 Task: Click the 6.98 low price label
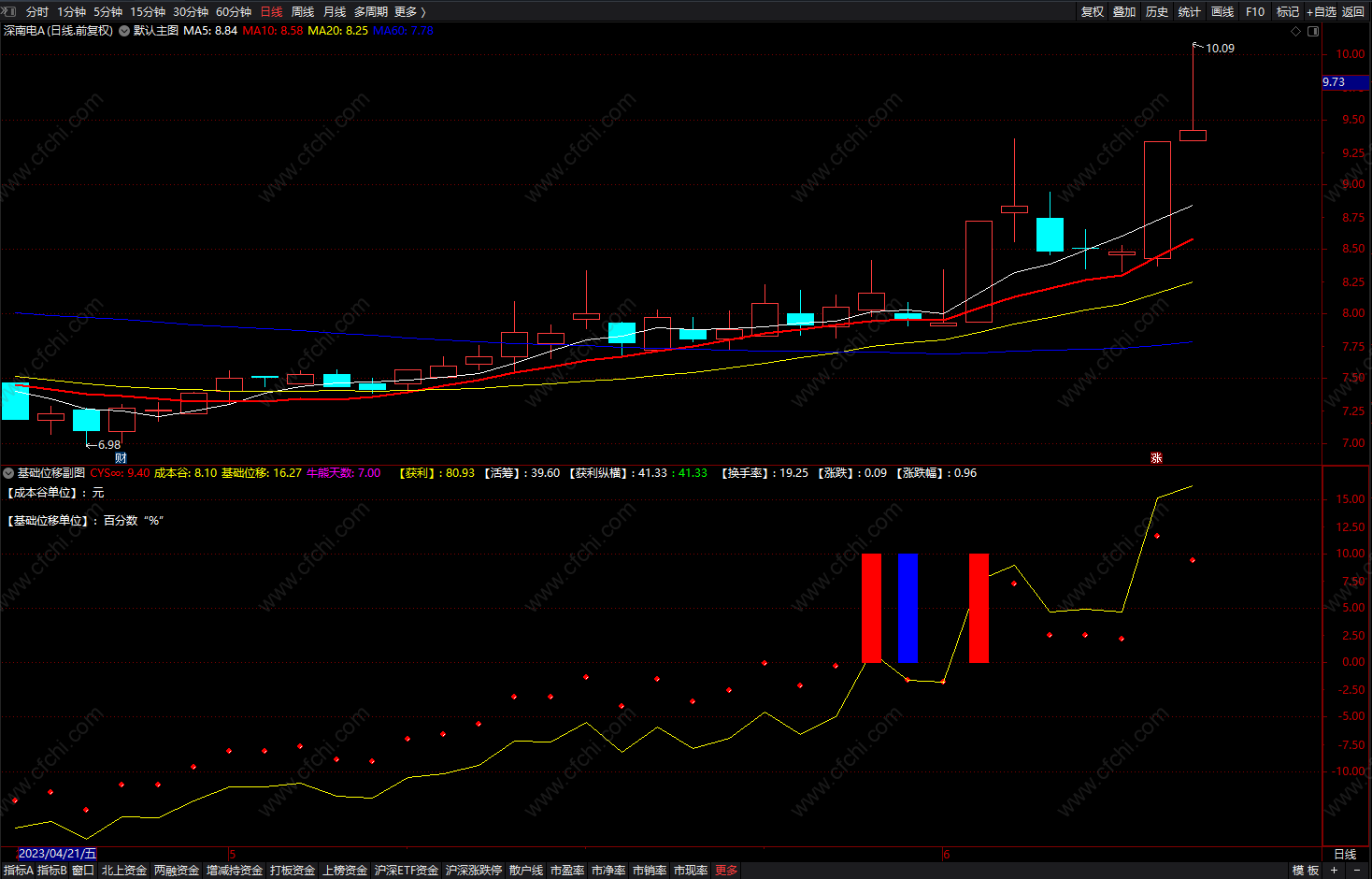[x=109, y=445]
